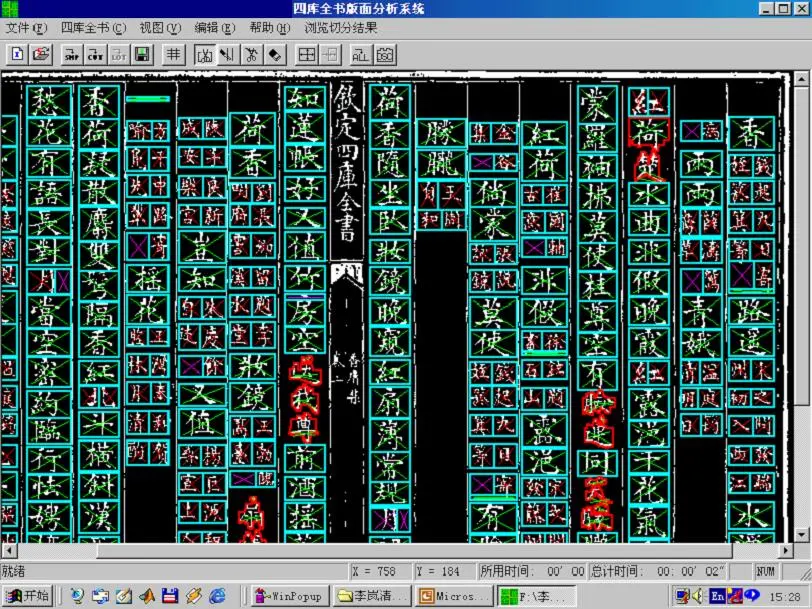Open the 四库全书(C) menu
Viewport: 812px width, 609px height.
tap(94, 28)
